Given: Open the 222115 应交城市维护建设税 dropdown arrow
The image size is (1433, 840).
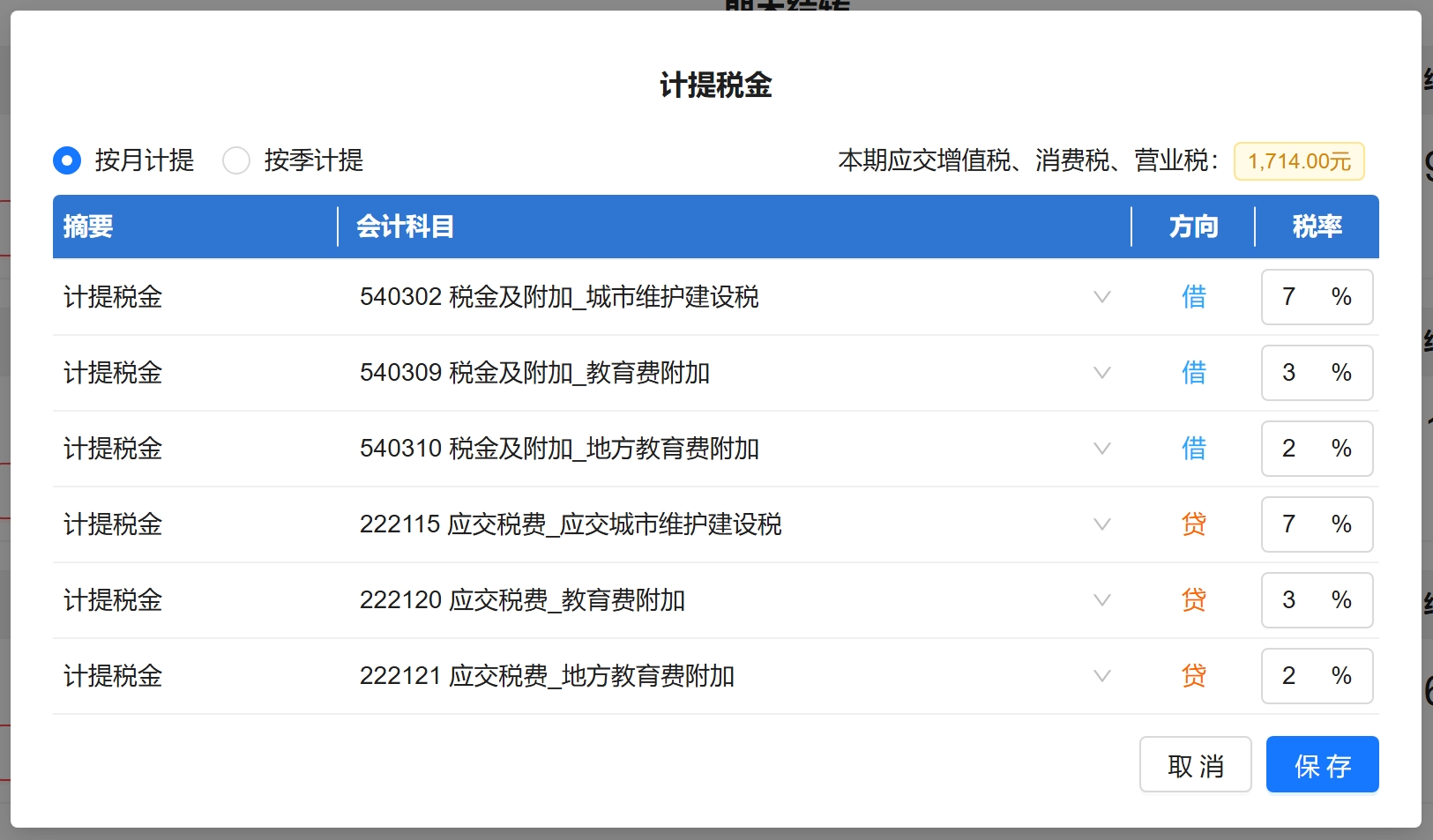Looking at the screenshot, I should (x=1101, y=524).
